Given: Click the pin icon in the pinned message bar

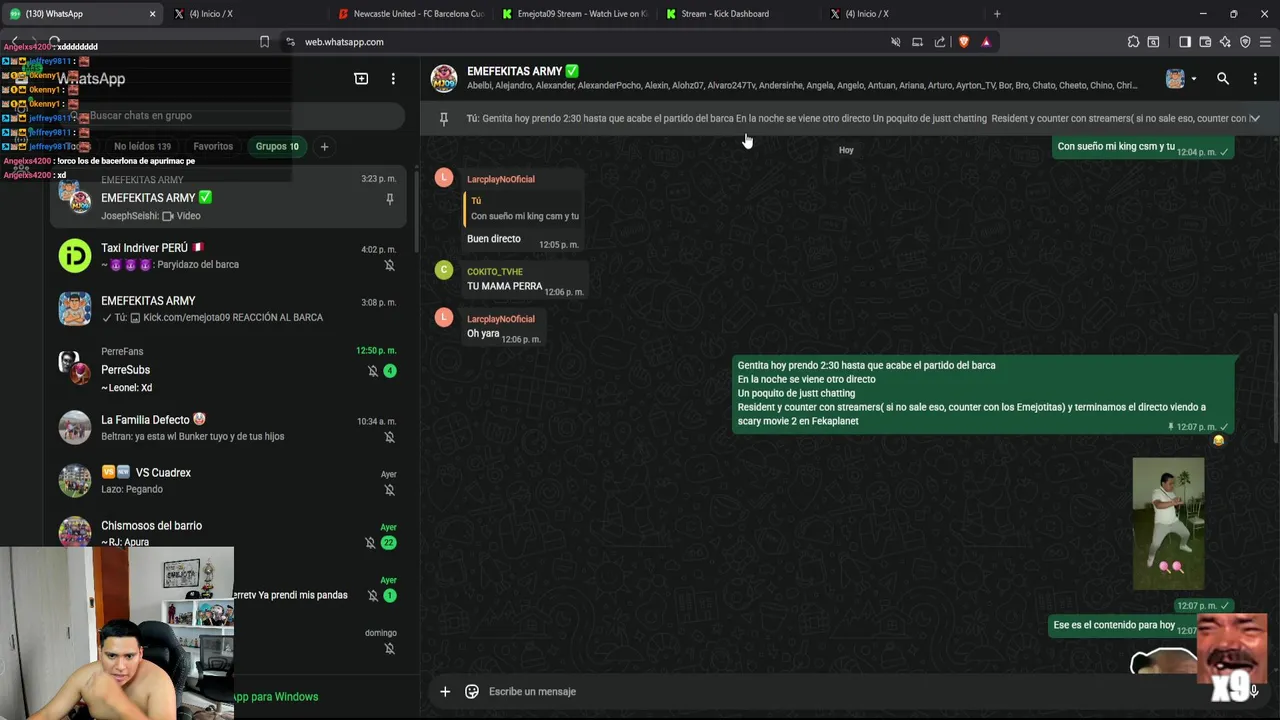Looking at the screenshot, I should coord(444,118).
